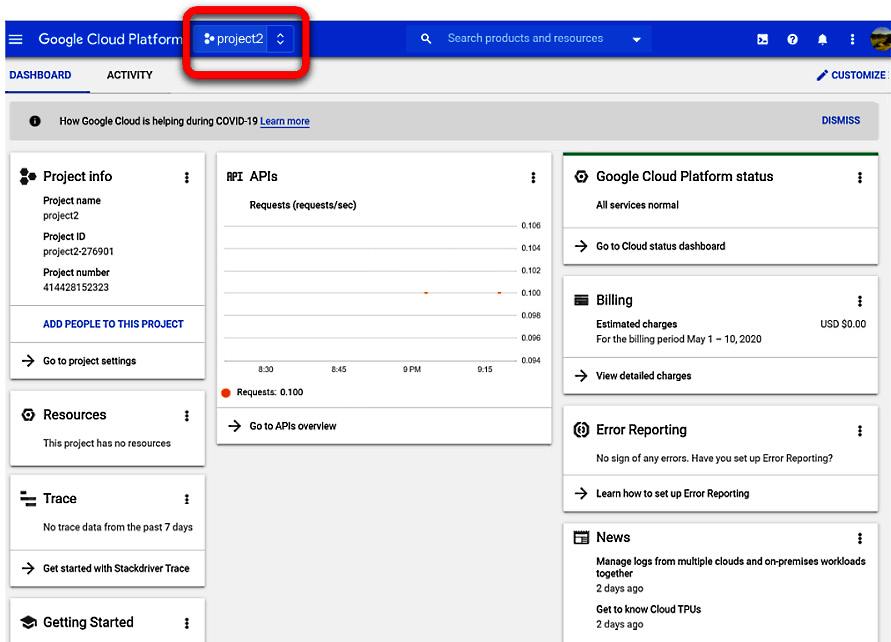This screenshot has height=642, width=891.
Task: Open the Help question mark icon
Action: [792, 39]
